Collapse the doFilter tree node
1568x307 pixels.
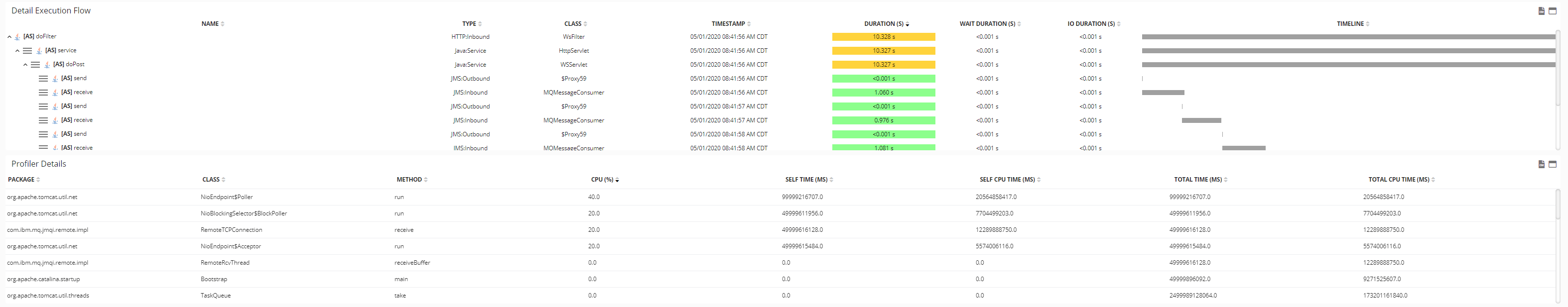click(9, 37)
